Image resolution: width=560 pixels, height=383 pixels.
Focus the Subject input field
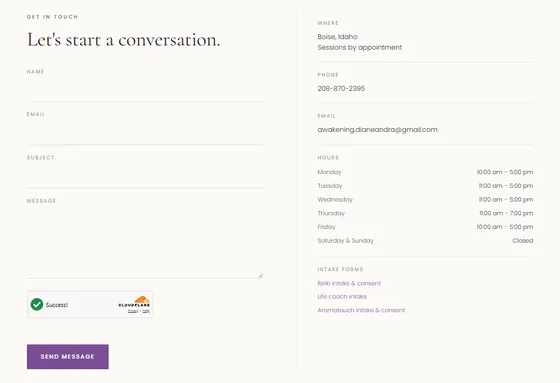tap(145, 176)
